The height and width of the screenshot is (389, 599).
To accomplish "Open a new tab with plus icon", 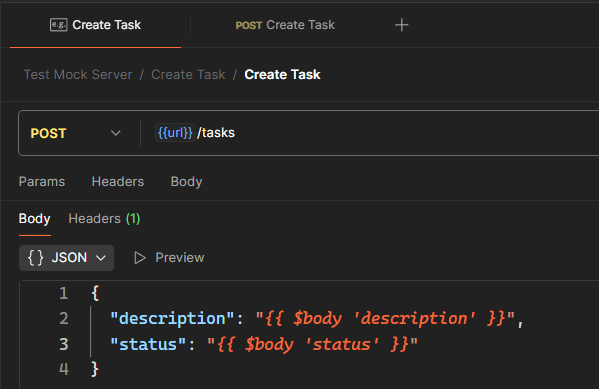I will 401,25.
